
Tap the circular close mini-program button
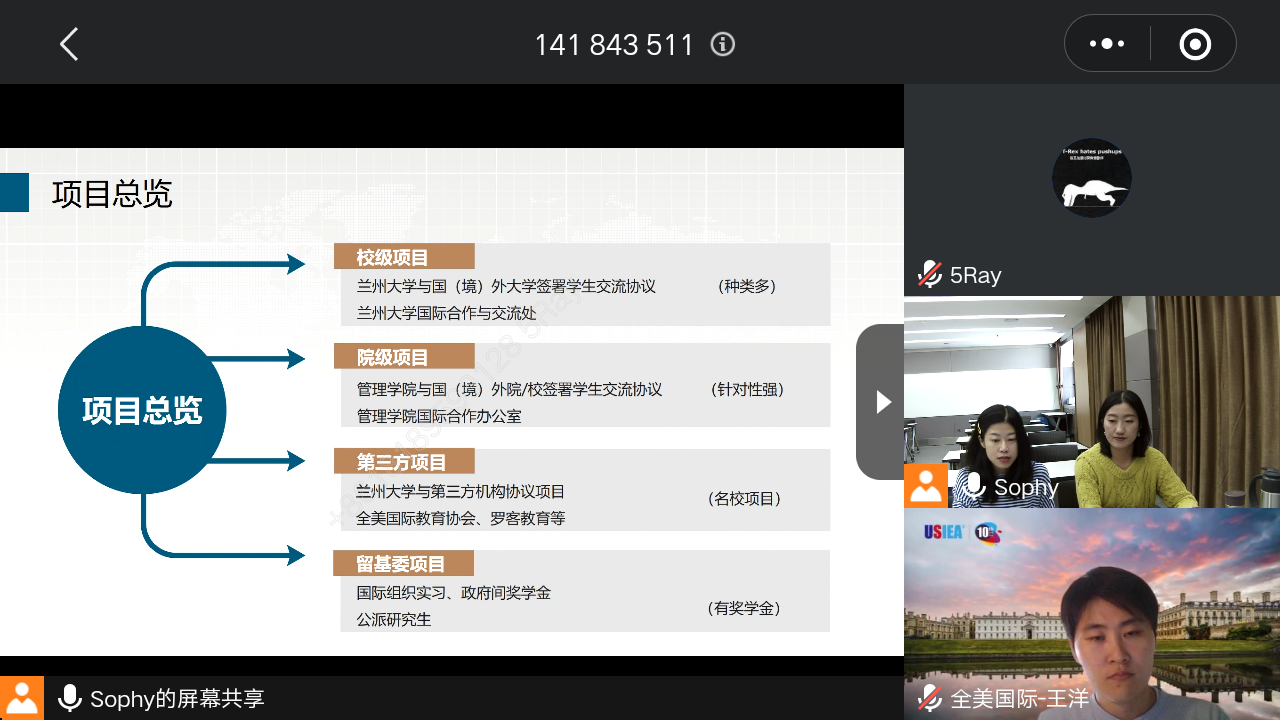tap(1195, 44)
